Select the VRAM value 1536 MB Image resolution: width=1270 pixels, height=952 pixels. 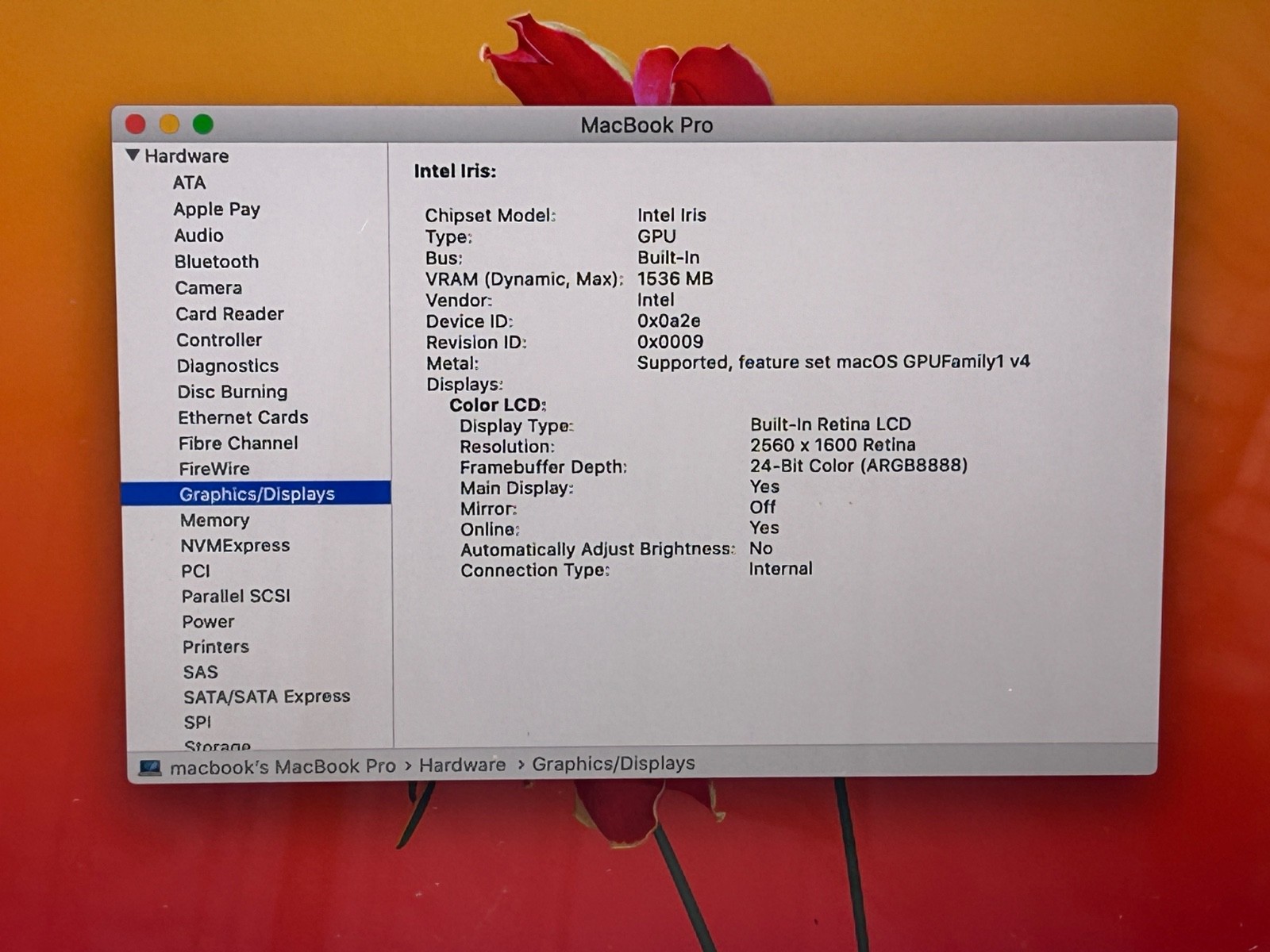675,279
